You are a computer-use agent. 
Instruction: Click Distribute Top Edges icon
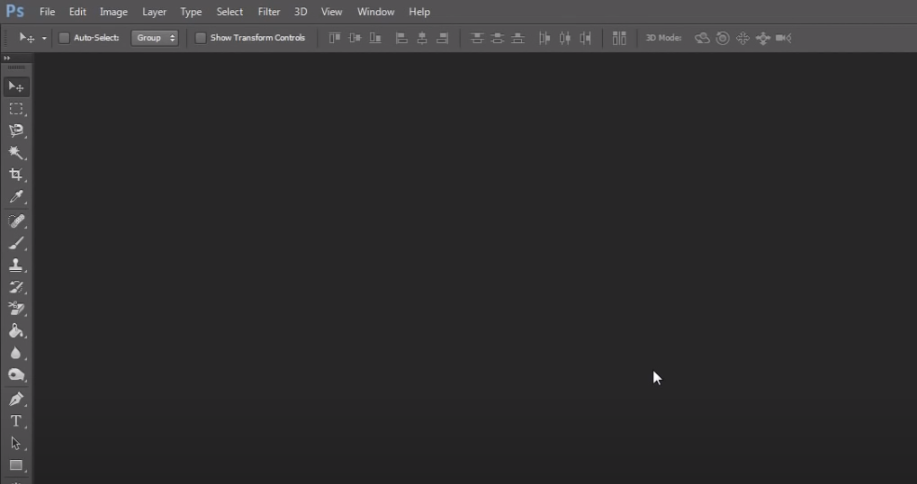(x=477, y=38)
